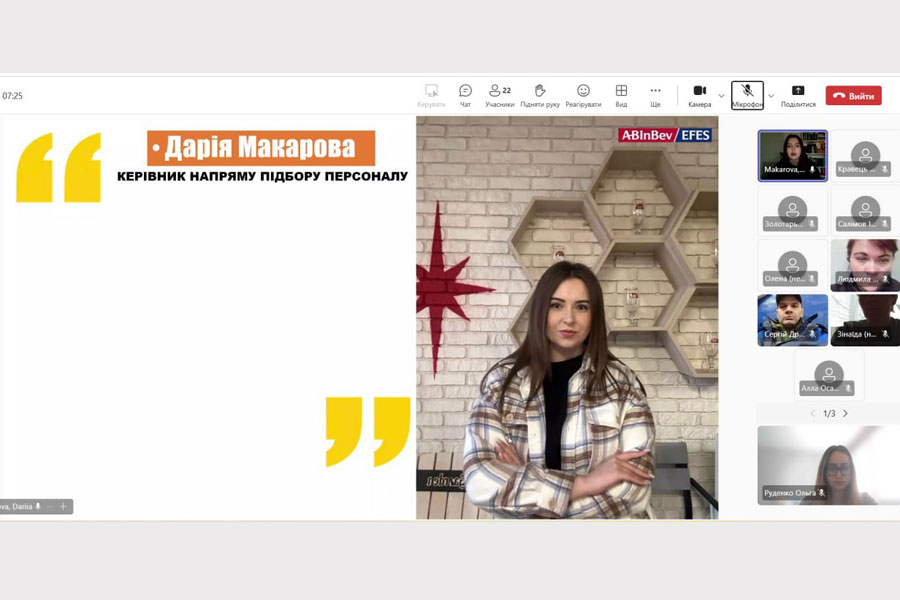The width and height of the screenshot is (900, 600).
Task: Click the plus icon next to Dariia label
Action: [x=63, y=506]
